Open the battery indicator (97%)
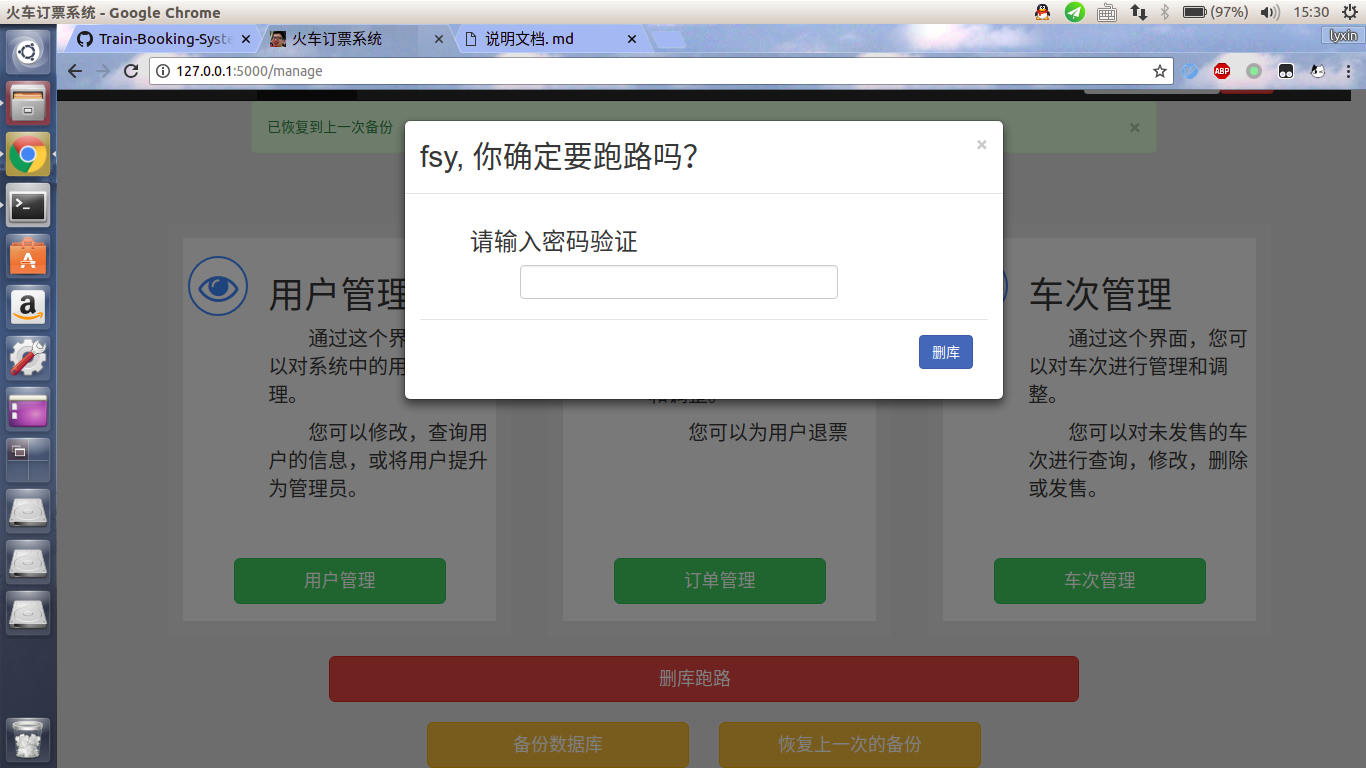Viewport: 1366px width, 768px height. 1215,12
